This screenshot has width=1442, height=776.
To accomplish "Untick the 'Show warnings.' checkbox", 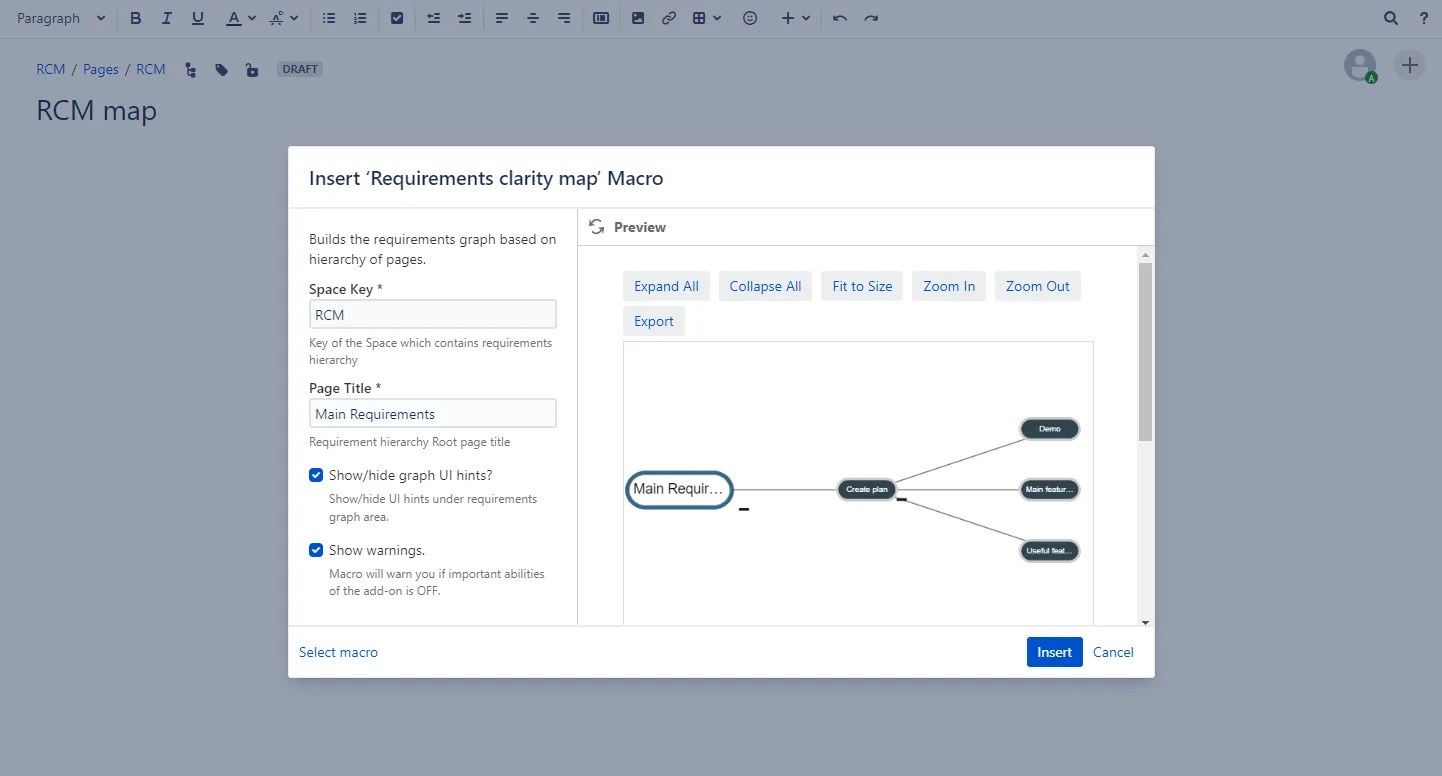I will [x=316, y=550].
